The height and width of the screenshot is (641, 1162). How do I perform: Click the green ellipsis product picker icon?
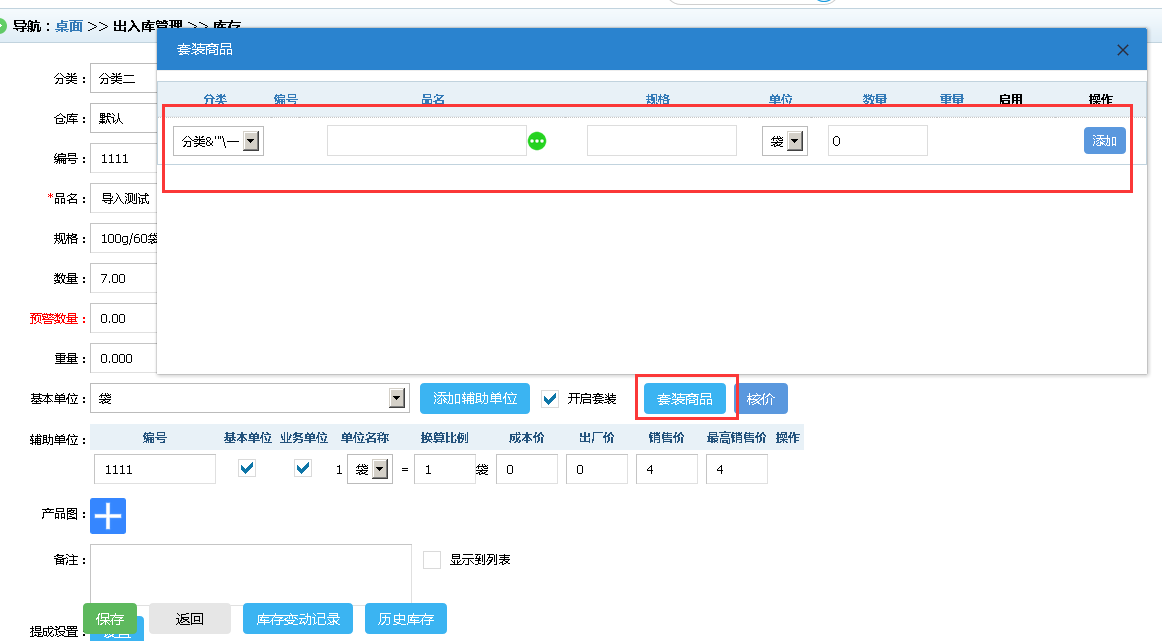click(537, 141)
